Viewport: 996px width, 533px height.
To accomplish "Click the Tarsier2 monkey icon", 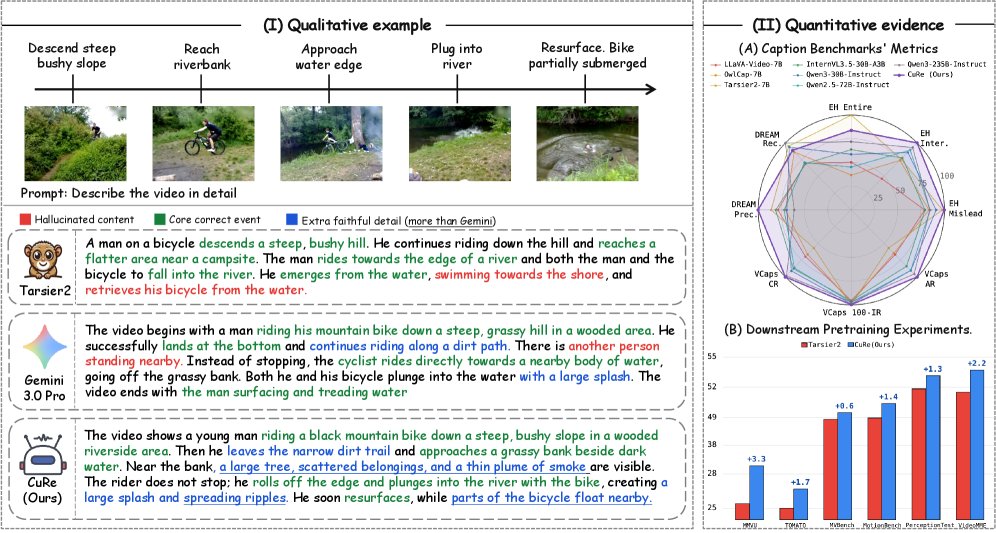I will tap(43, 262).
